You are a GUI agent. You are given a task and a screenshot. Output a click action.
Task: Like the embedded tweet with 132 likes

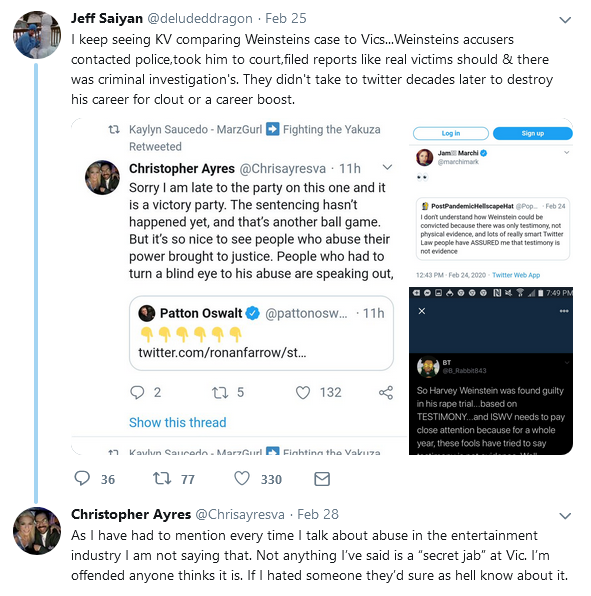[303, 393]
